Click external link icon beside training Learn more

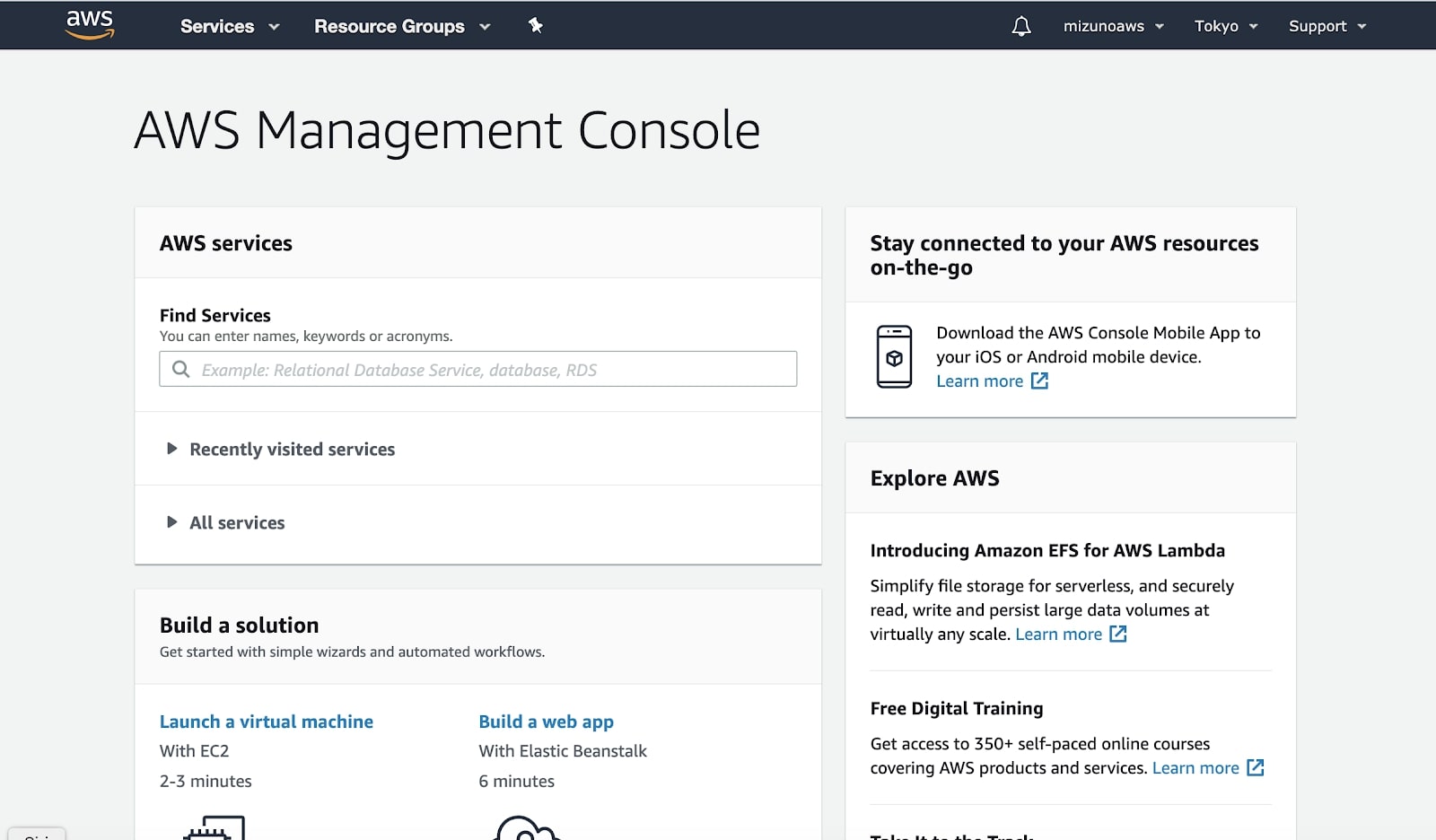[x=1256, y=767]
